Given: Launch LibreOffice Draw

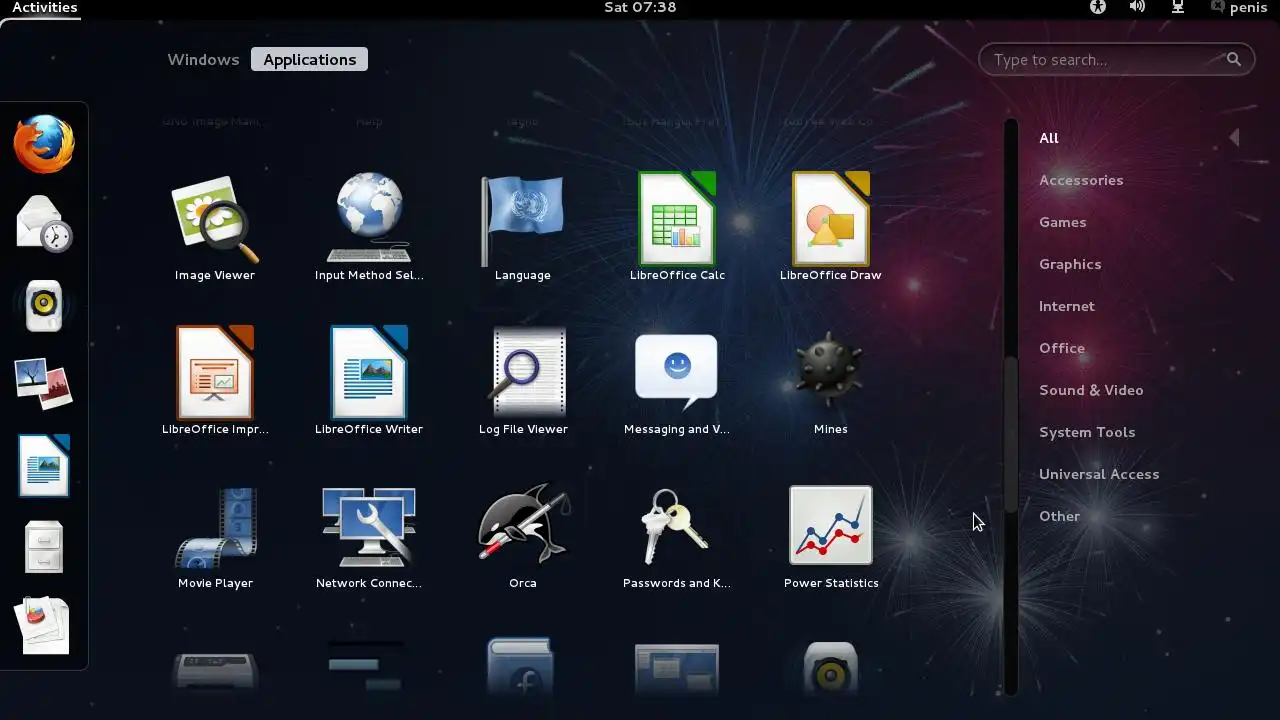Looking at the screenshot, I should tap(831, 228).
